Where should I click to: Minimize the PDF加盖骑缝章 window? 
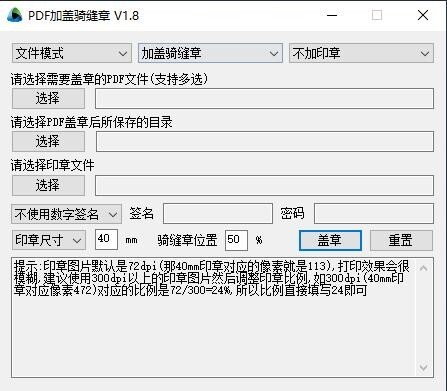[x=332, y=15]
